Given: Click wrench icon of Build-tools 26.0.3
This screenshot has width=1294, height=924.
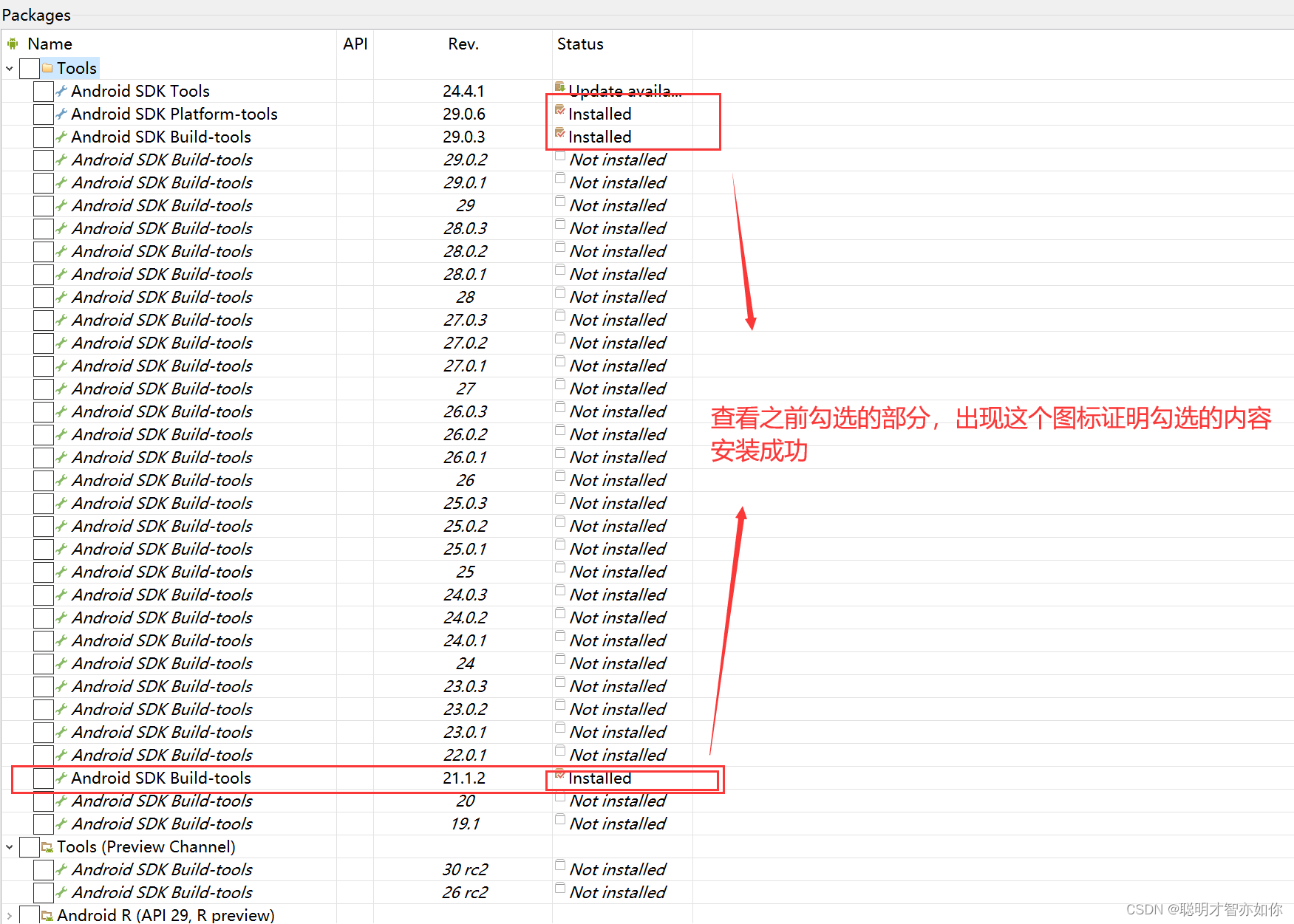Looking at the screenshot, I should (62, 411).
